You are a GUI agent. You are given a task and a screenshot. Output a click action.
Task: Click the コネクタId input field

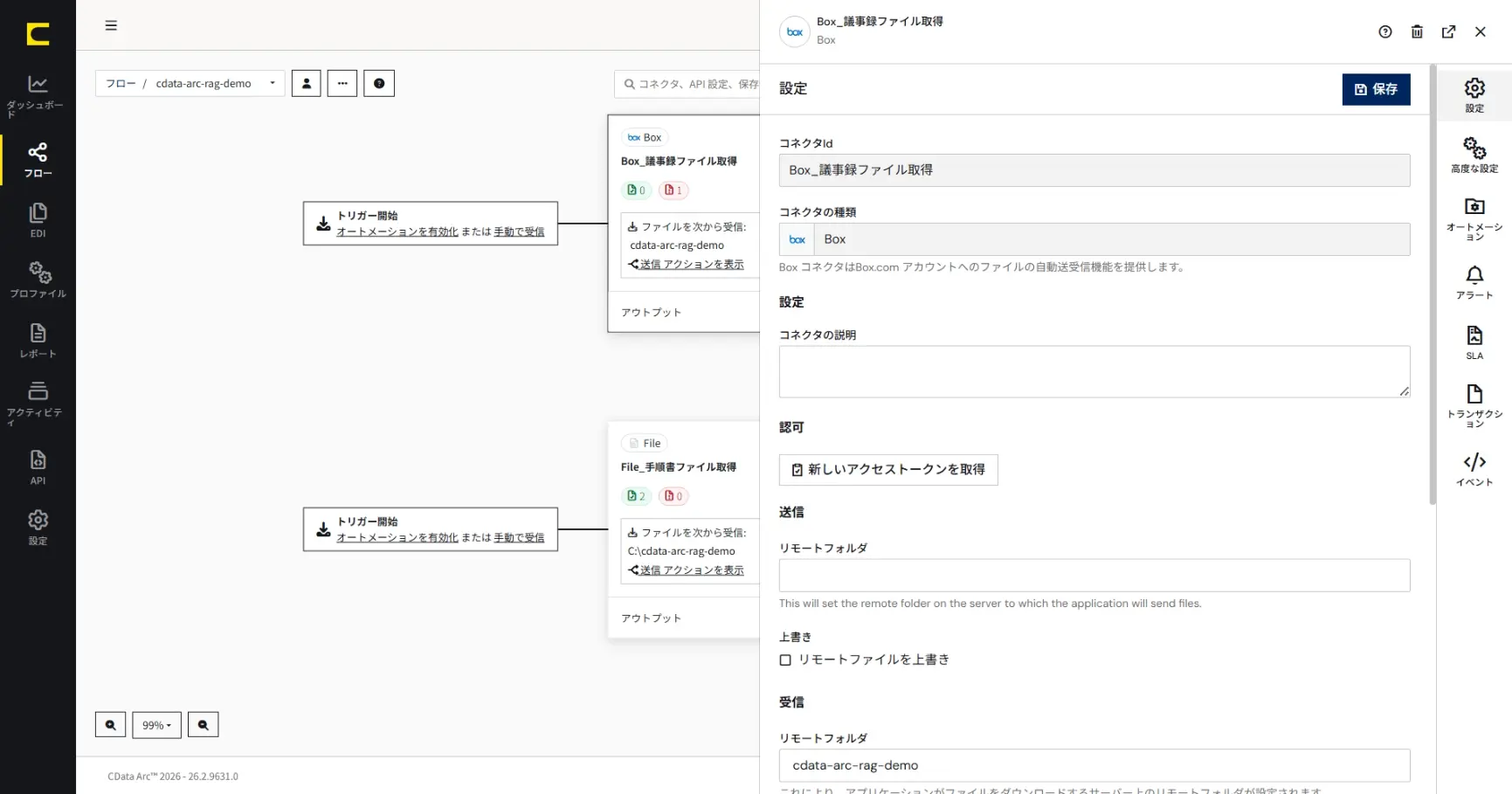tap(1094, 170)
